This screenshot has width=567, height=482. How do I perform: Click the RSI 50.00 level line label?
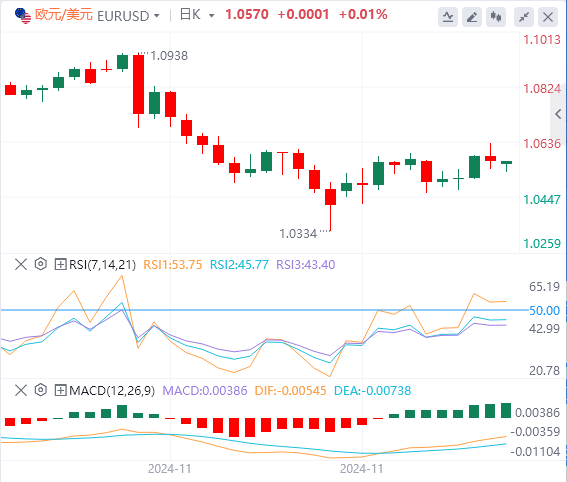(x=544, y=311)
